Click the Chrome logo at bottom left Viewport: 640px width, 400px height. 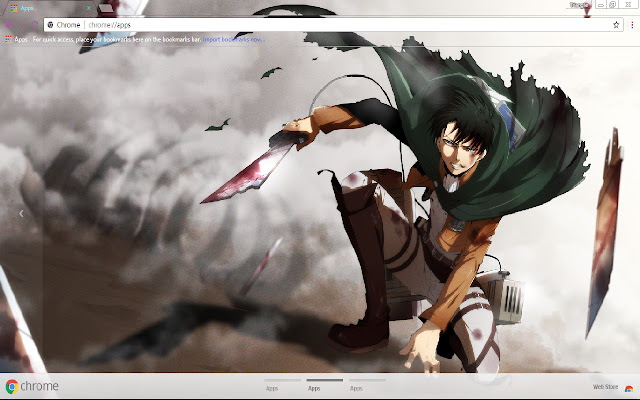[x=32, y=386]
